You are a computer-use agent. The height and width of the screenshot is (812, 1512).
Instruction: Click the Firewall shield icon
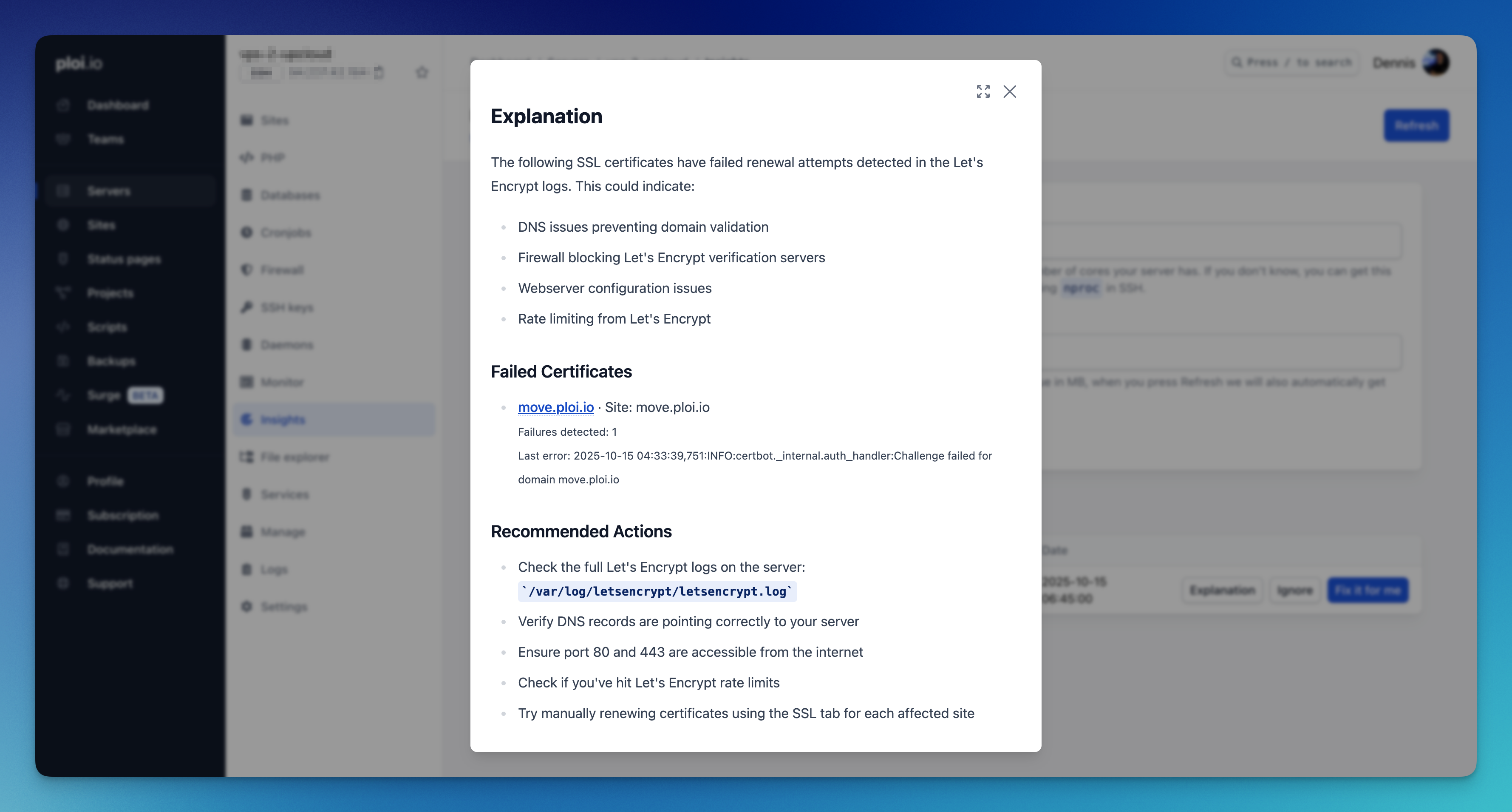(x=246, y=270)
